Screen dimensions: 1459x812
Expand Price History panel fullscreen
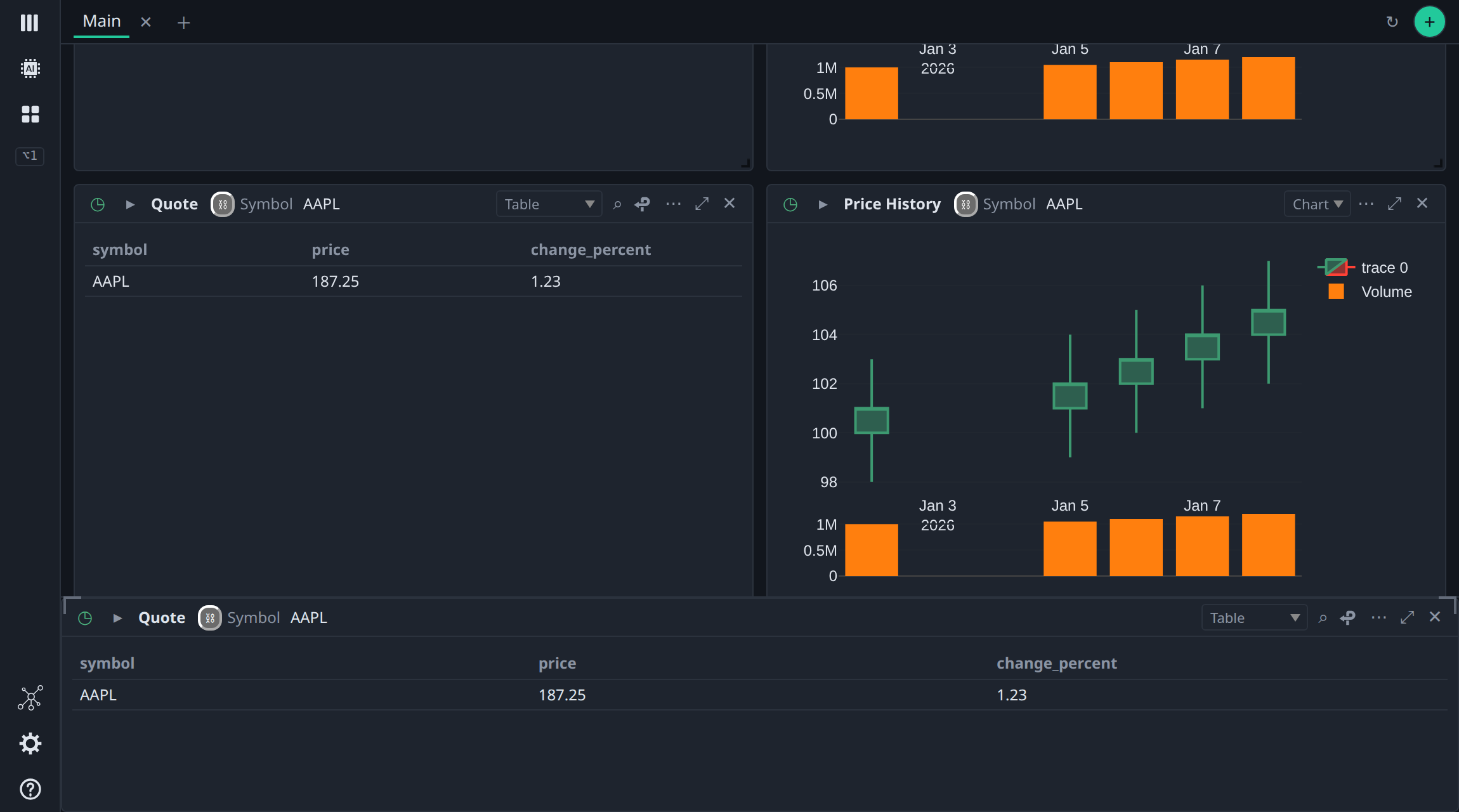[1394, 204]
